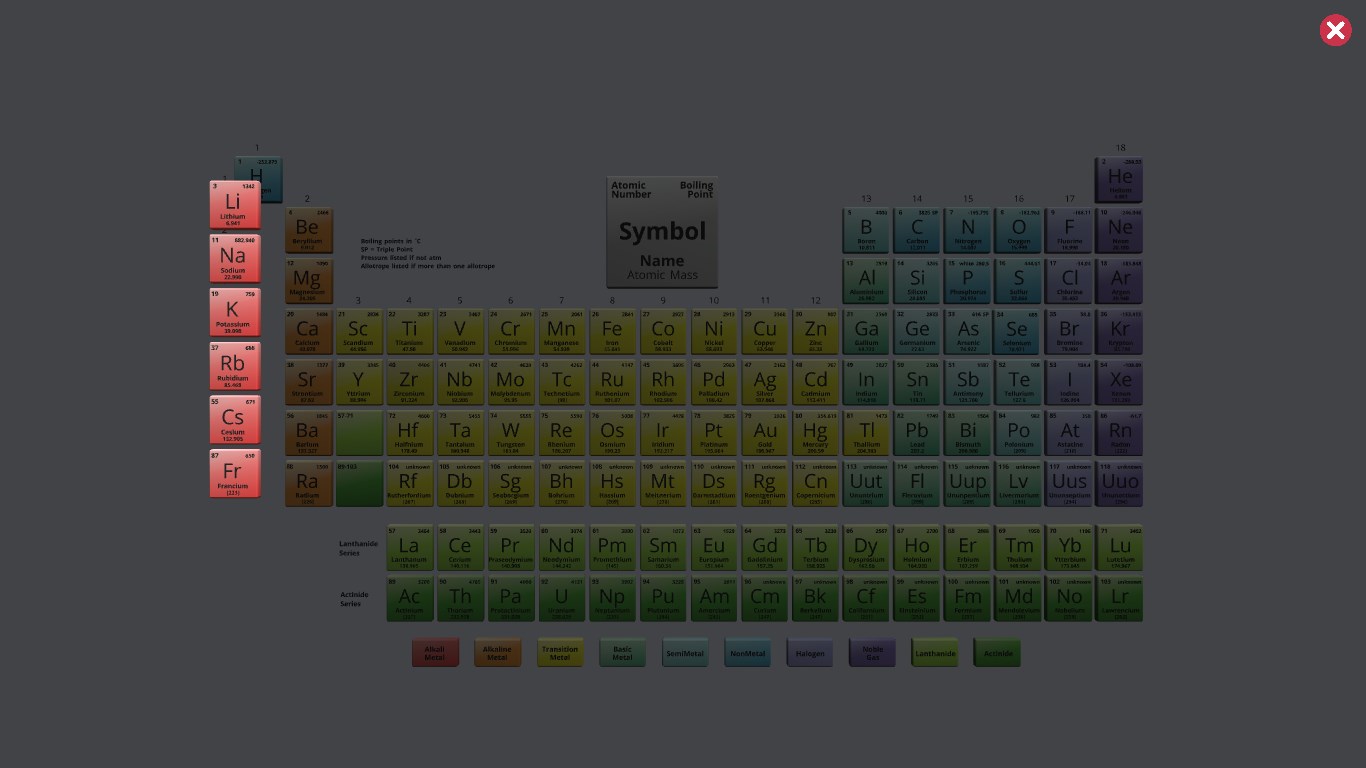
Task: Tap the Aluminium (Al) tile
Action: (x=866, y=281)
